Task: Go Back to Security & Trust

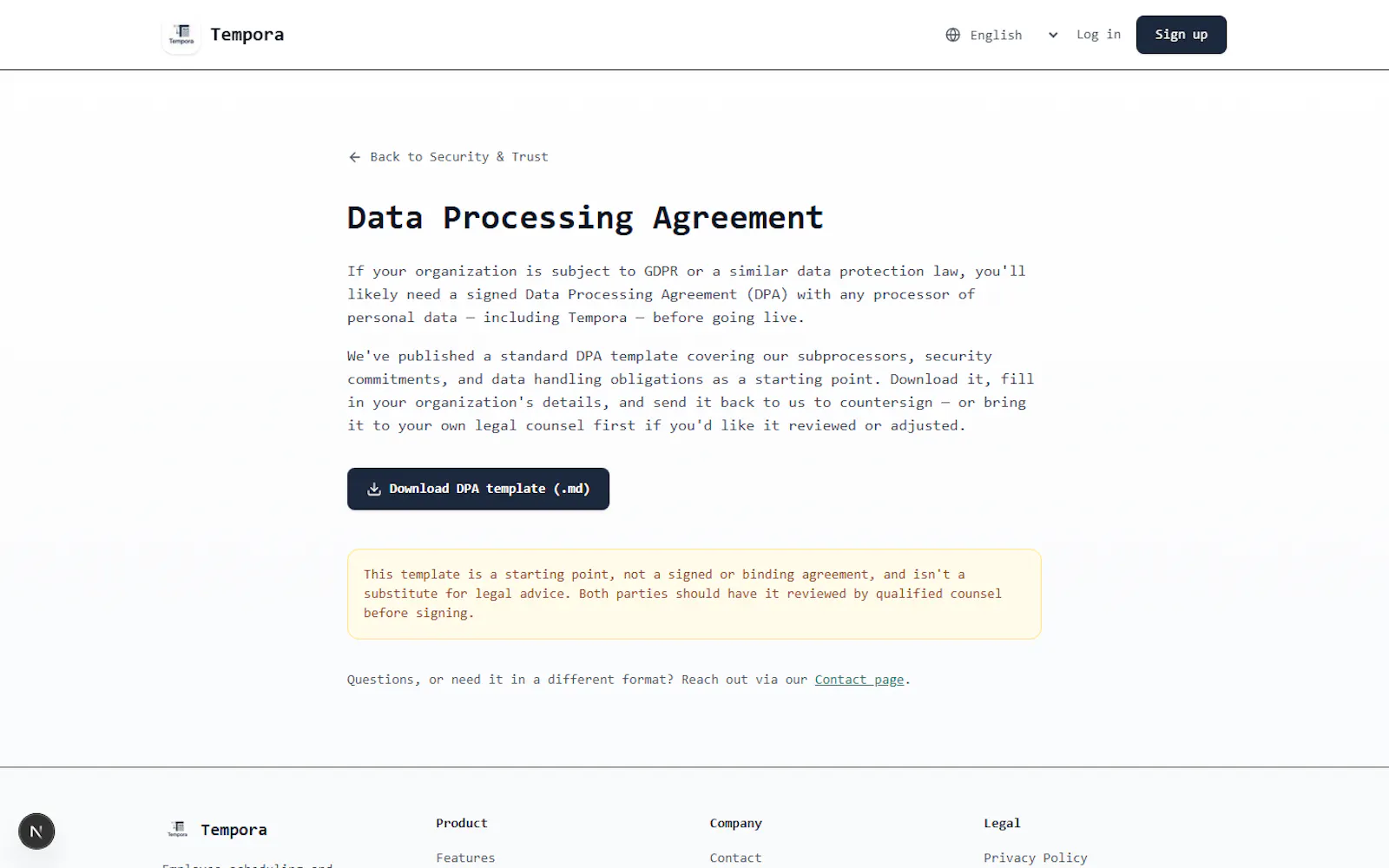Action: (448, 157)
